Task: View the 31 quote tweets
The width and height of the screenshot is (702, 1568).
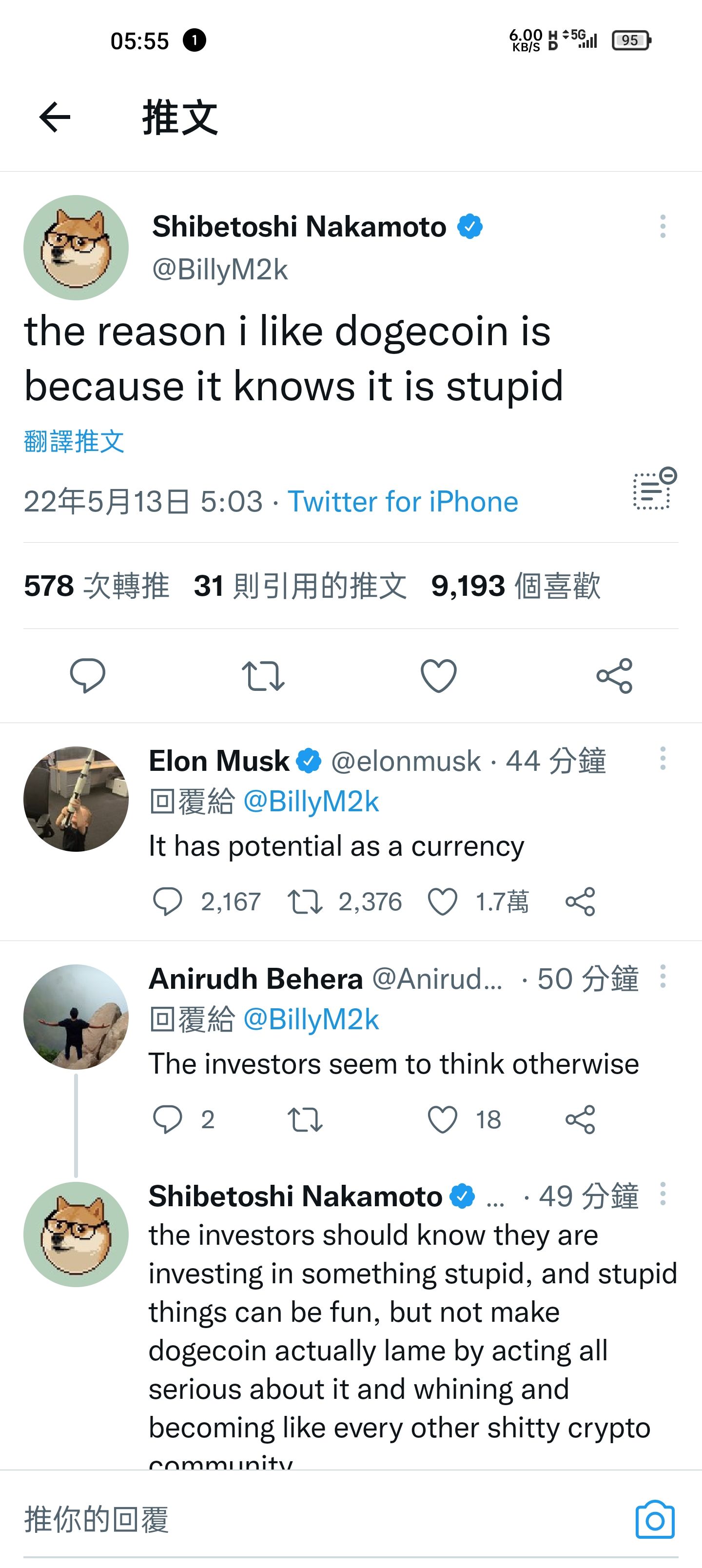Action: click(299, 586)
